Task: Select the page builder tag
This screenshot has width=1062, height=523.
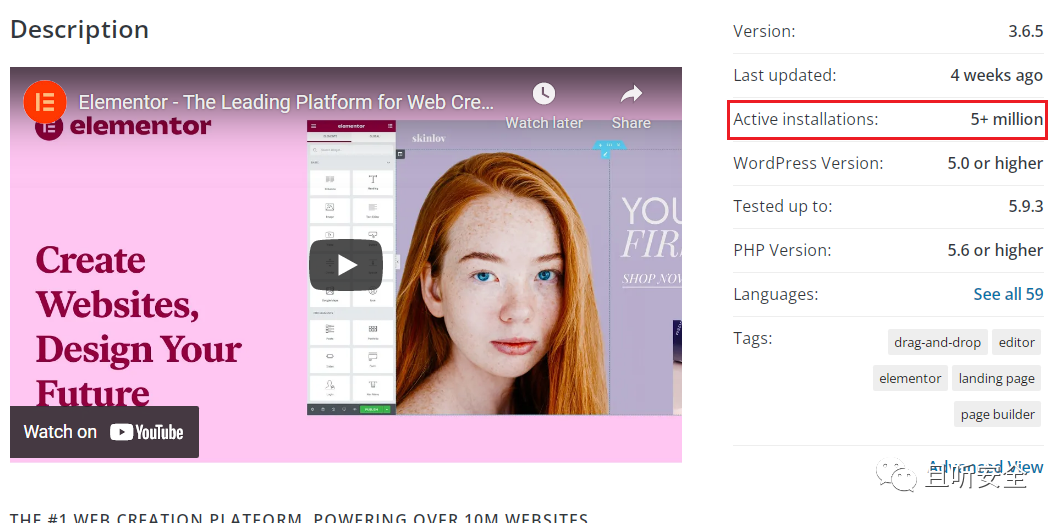Action: [x=998, y=414]
